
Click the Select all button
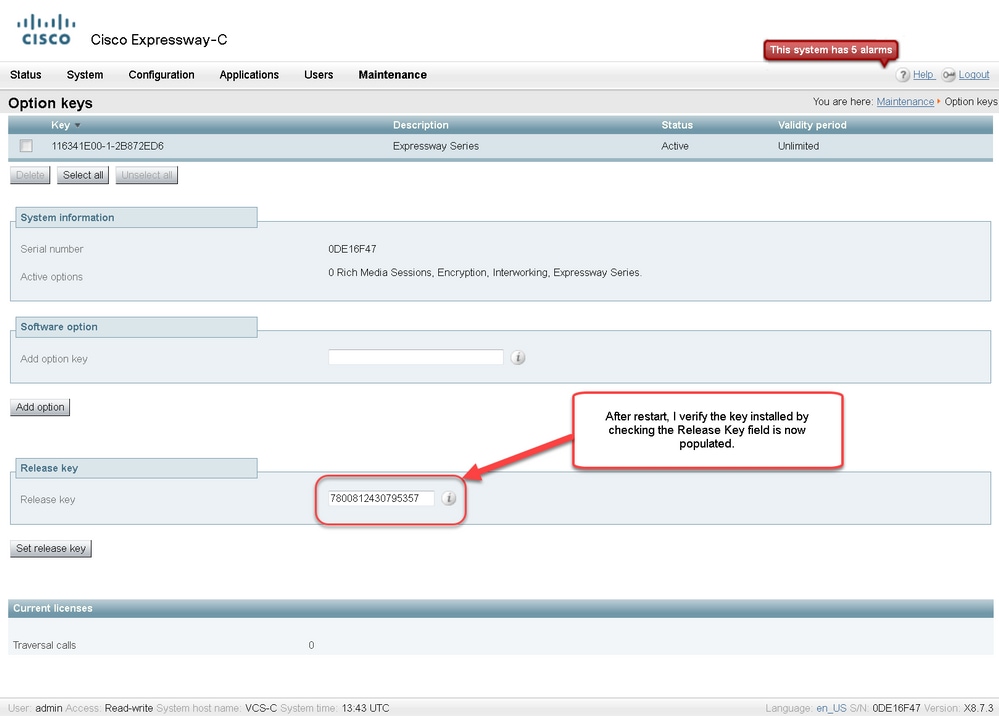click(83, 175)
